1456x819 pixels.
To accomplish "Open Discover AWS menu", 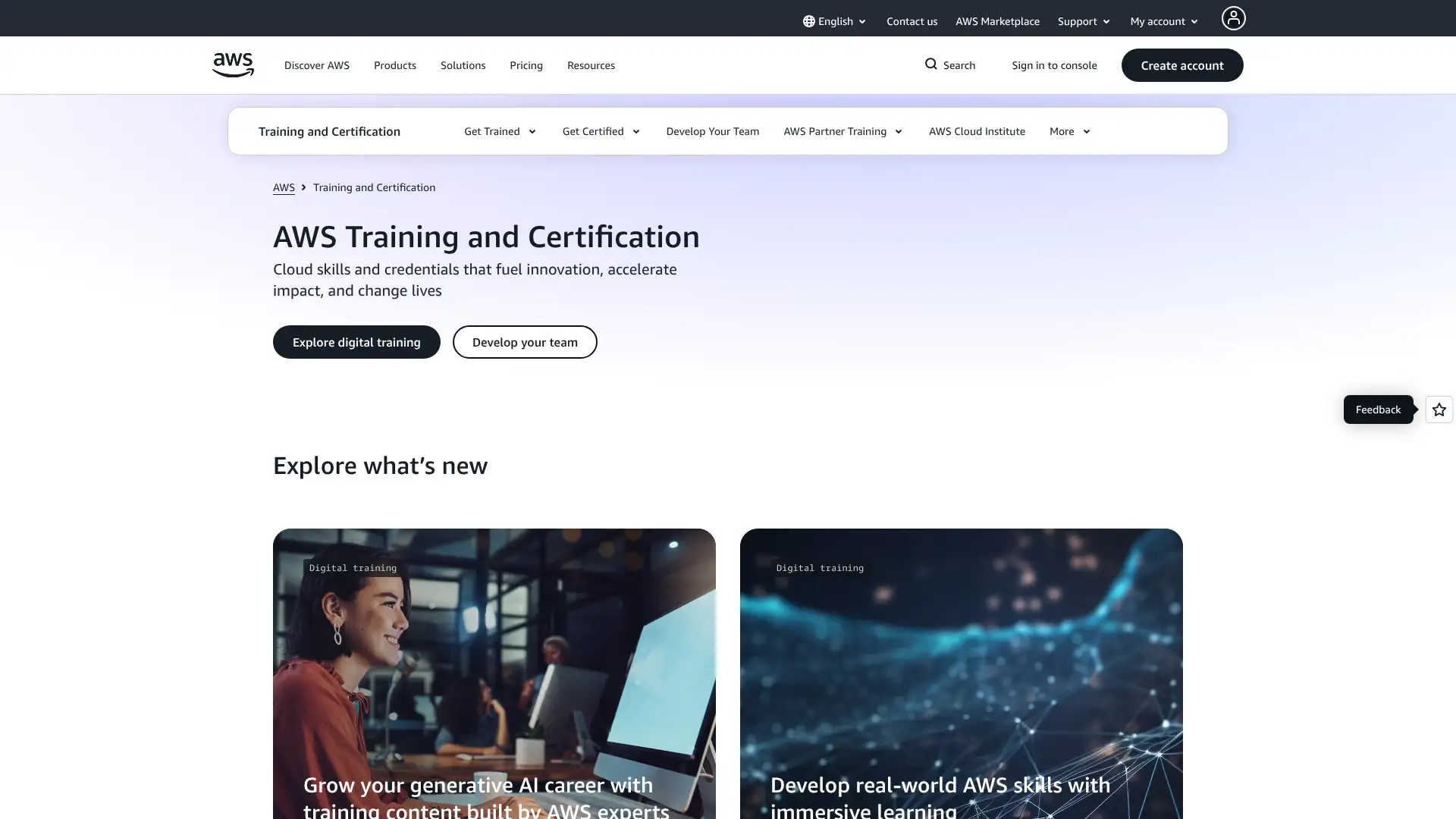I will (317, 65).
